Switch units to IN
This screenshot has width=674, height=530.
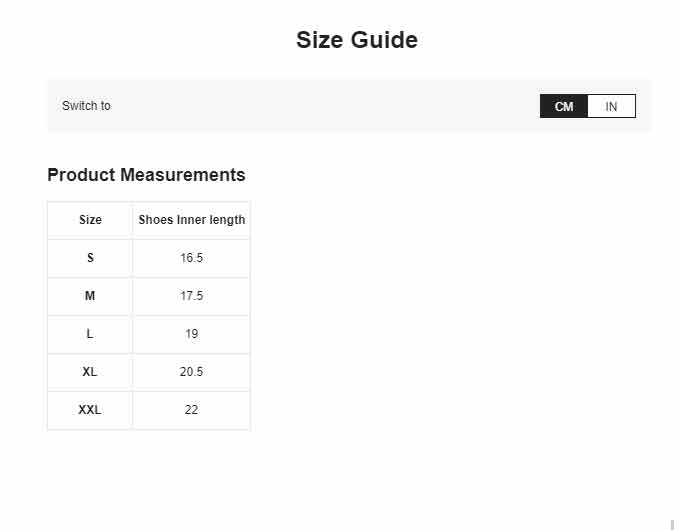pos(611,106)
